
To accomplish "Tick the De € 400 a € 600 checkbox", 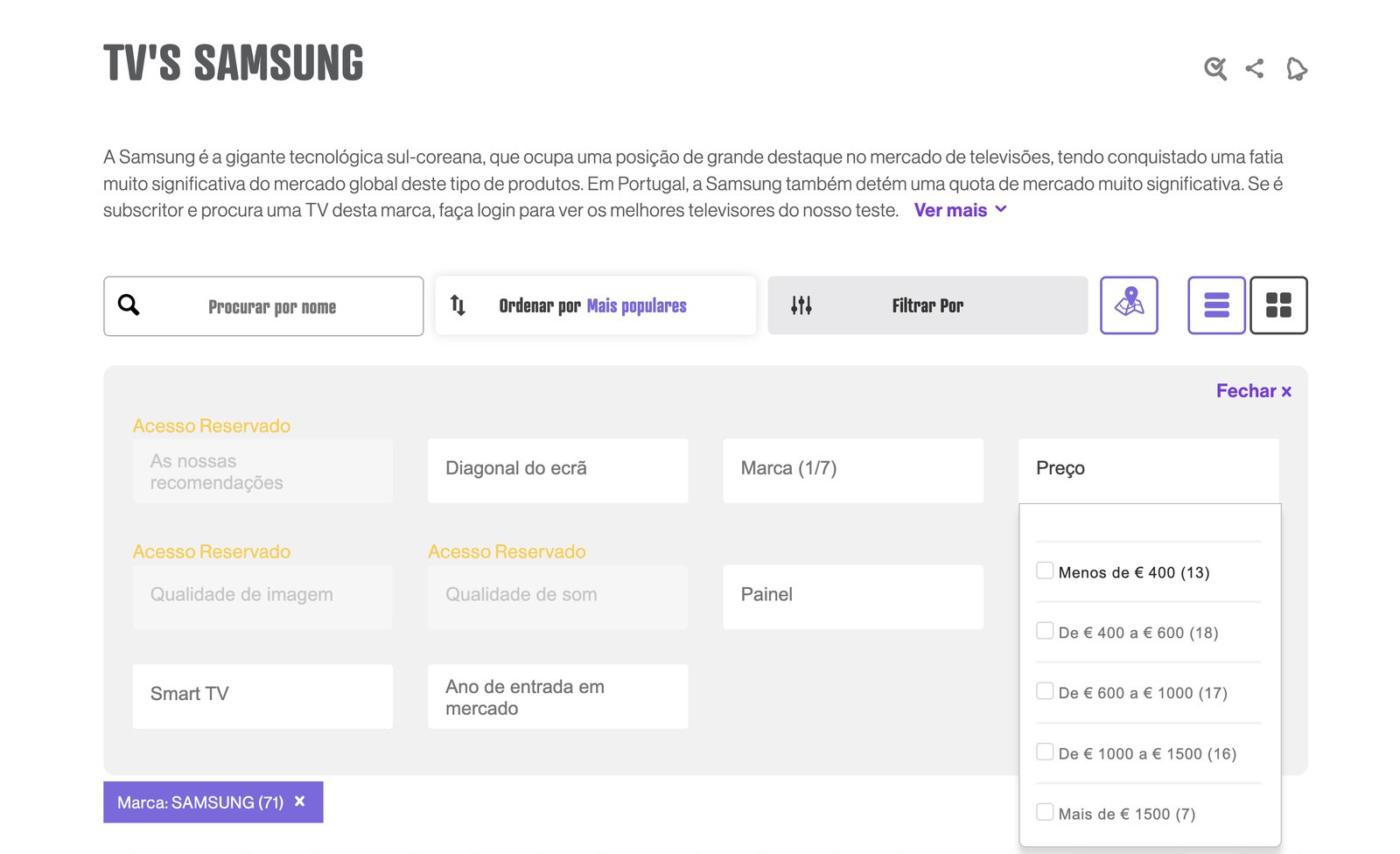I will point(1045,632).
